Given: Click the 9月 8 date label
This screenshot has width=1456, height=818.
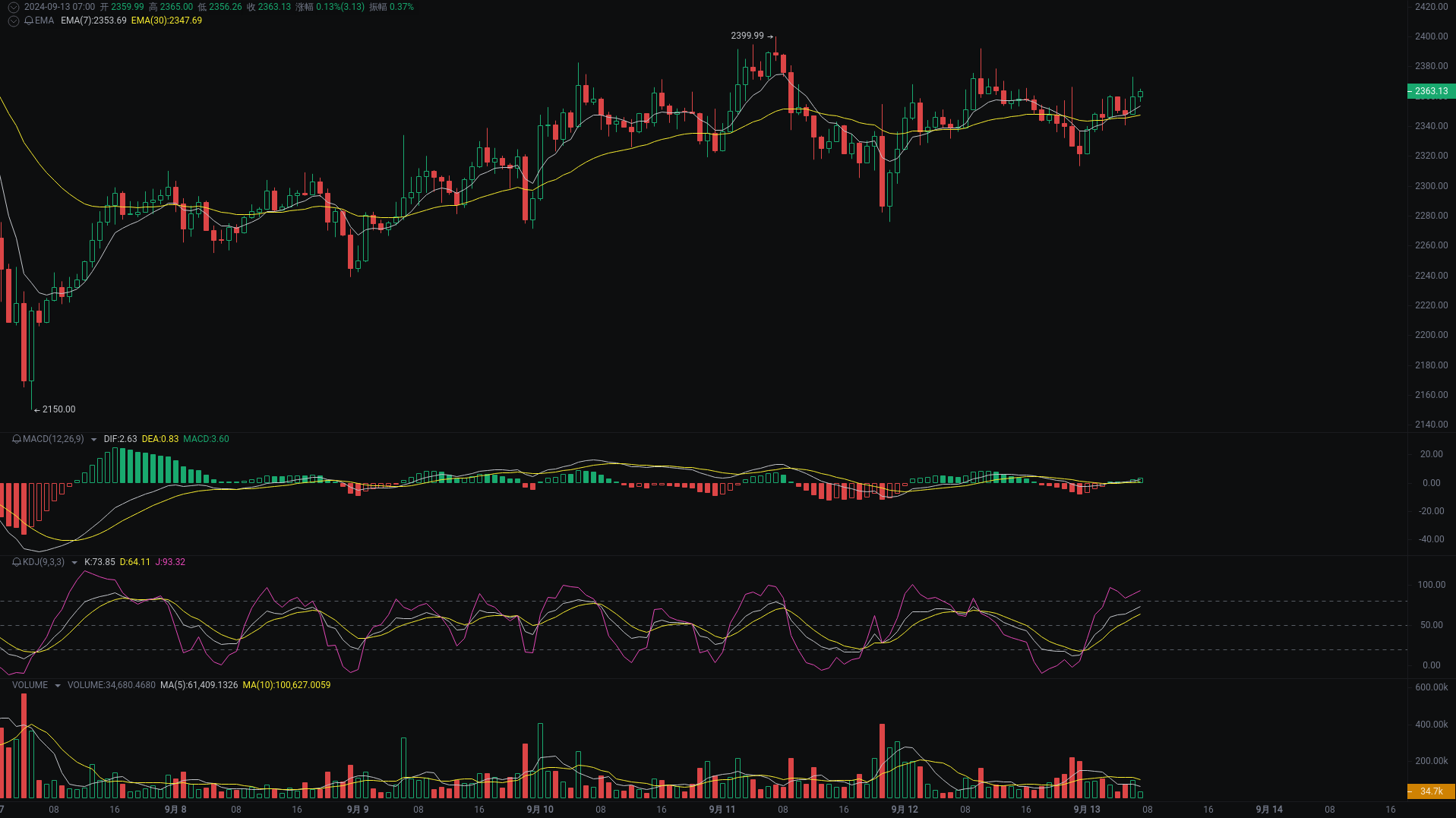Looking at the screenshot, I should 175,810.
